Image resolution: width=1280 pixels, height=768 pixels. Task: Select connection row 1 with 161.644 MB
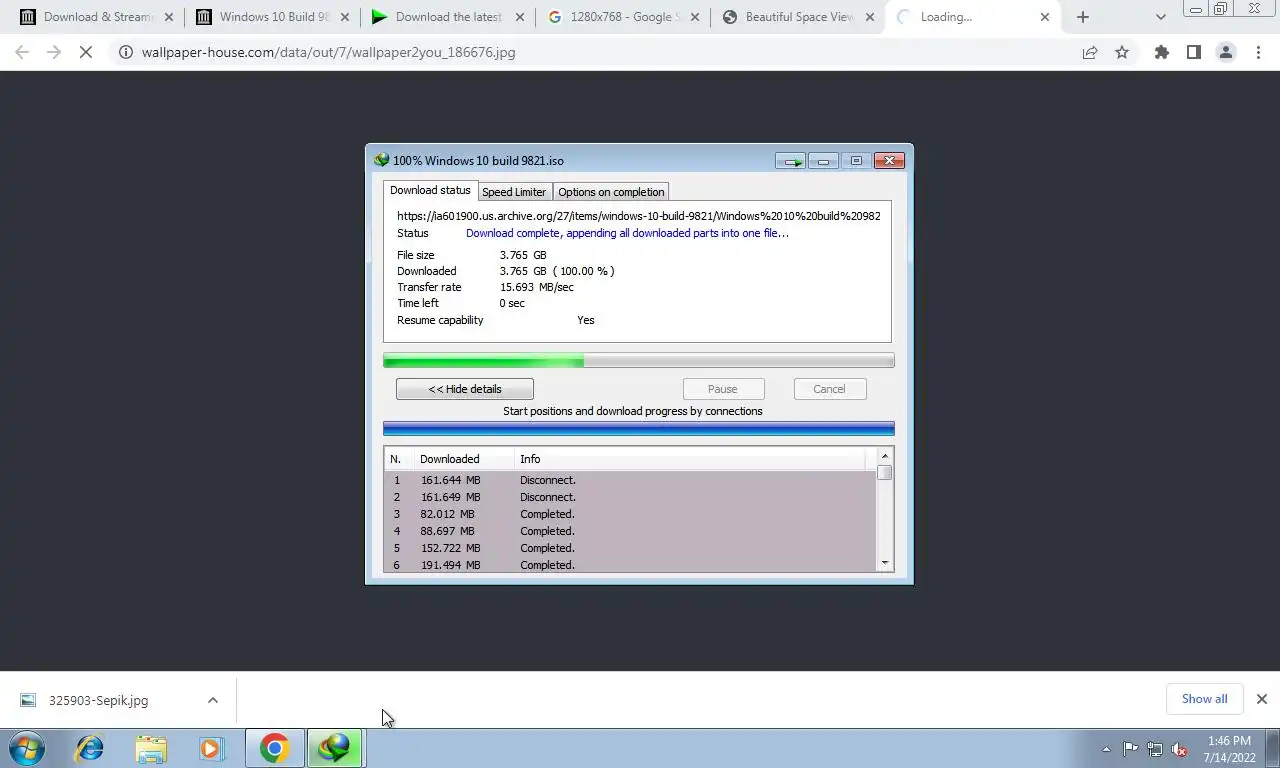tap(630, 480)
